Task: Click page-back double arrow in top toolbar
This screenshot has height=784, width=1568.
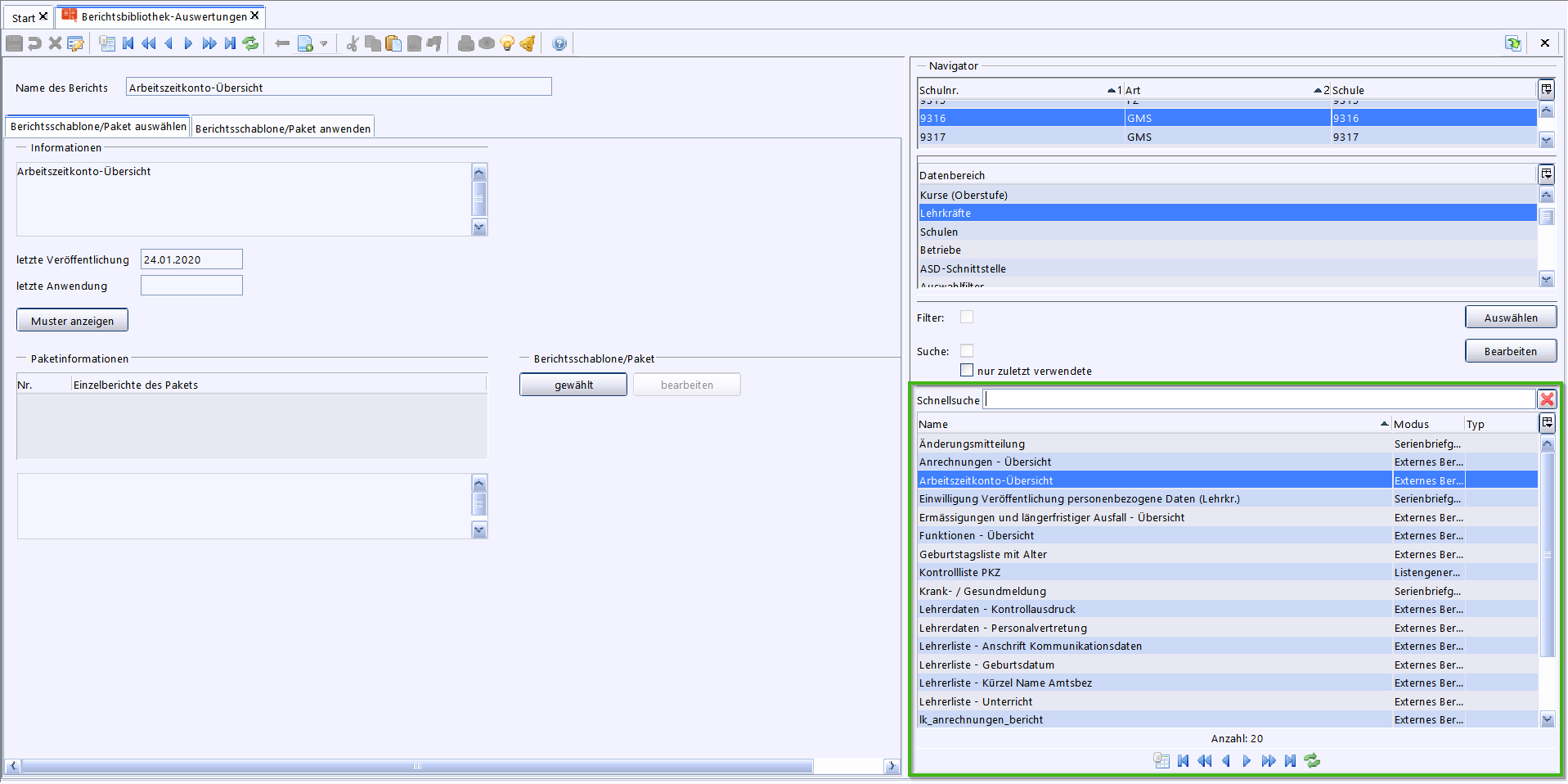Action: (x=148, y=43)
